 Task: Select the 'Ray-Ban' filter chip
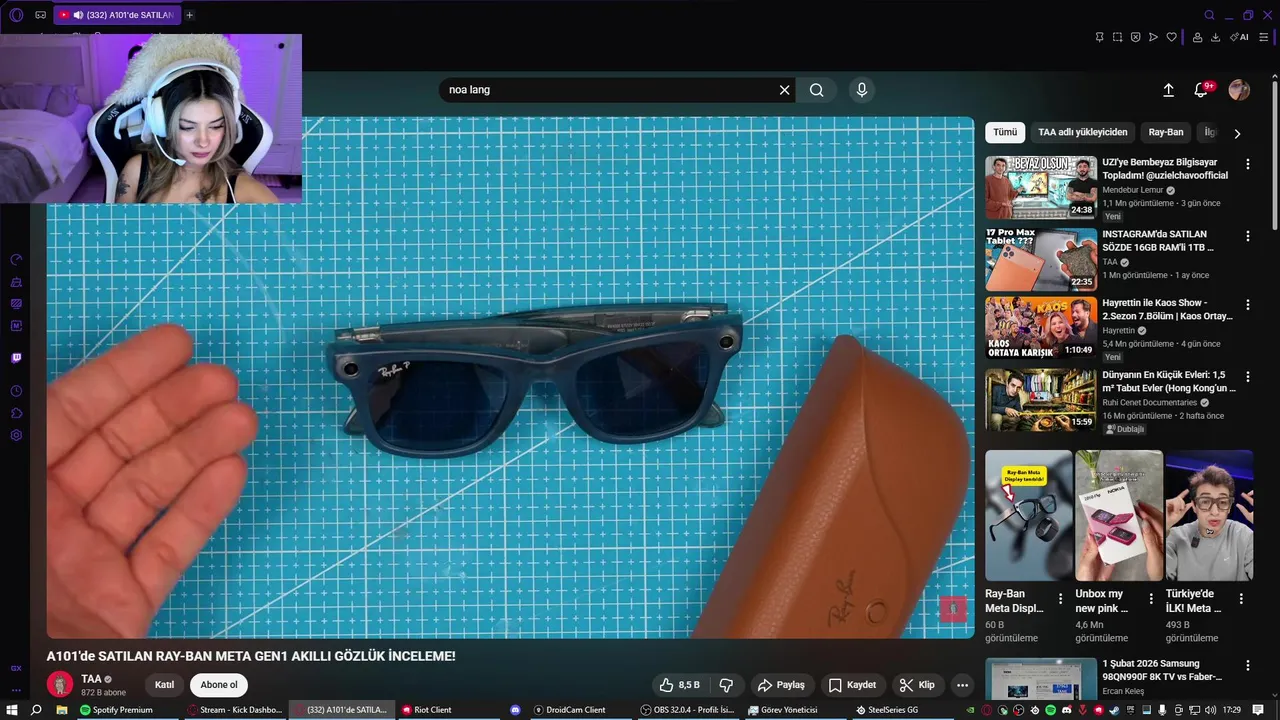1166,132
